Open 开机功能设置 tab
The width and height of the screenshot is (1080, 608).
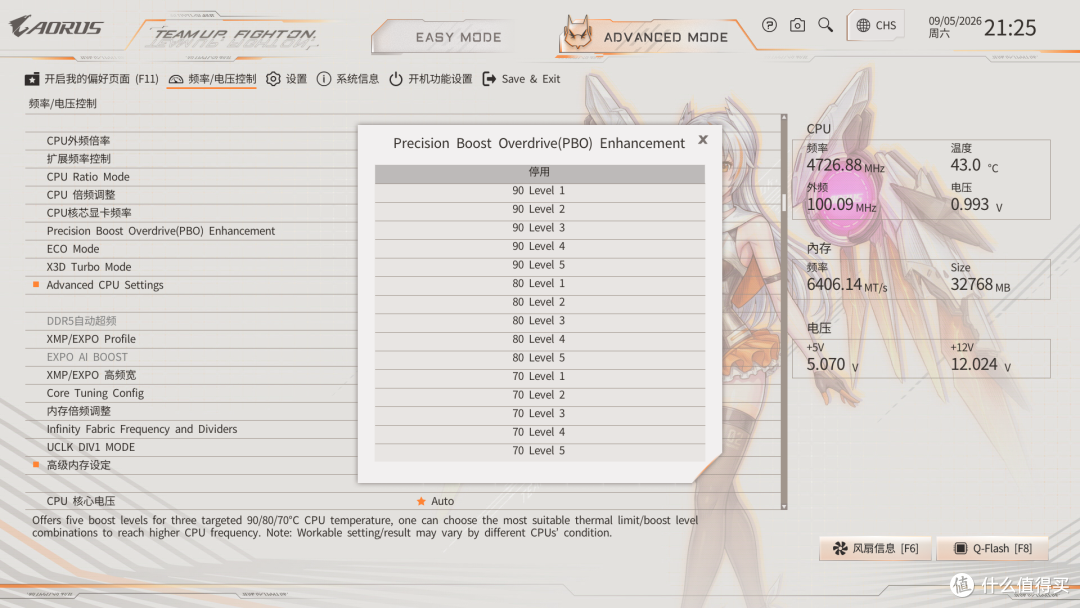(430, 79)
